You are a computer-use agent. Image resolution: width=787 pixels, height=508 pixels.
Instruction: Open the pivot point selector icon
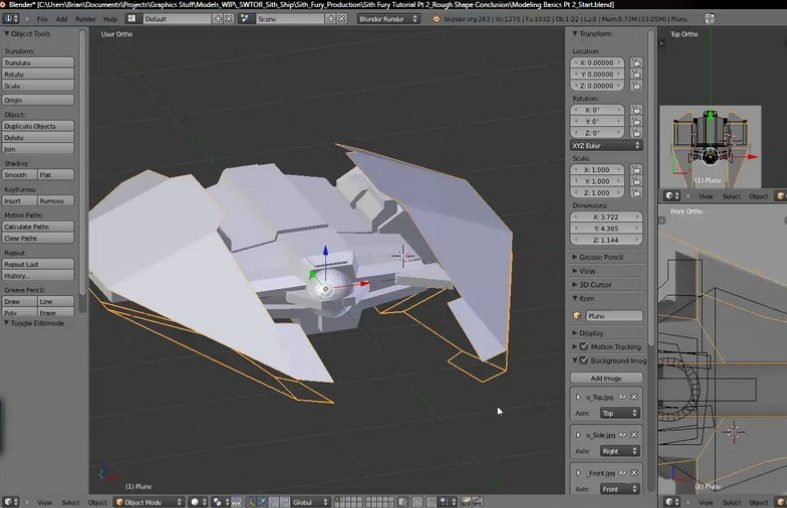[x=220, y=501]
